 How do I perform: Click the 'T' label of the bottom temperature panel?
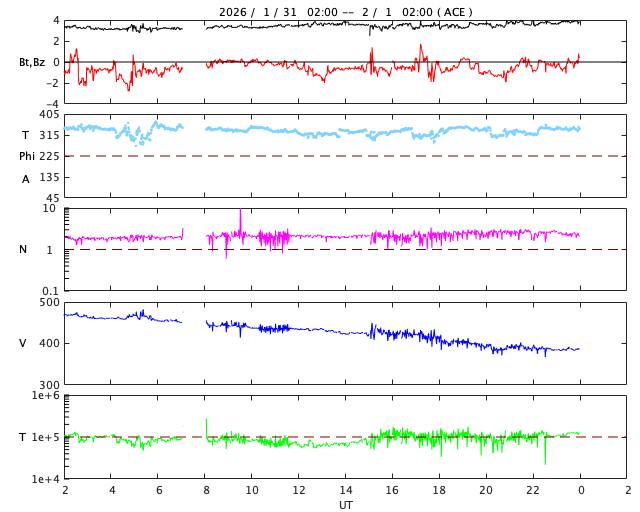[22, 437]
